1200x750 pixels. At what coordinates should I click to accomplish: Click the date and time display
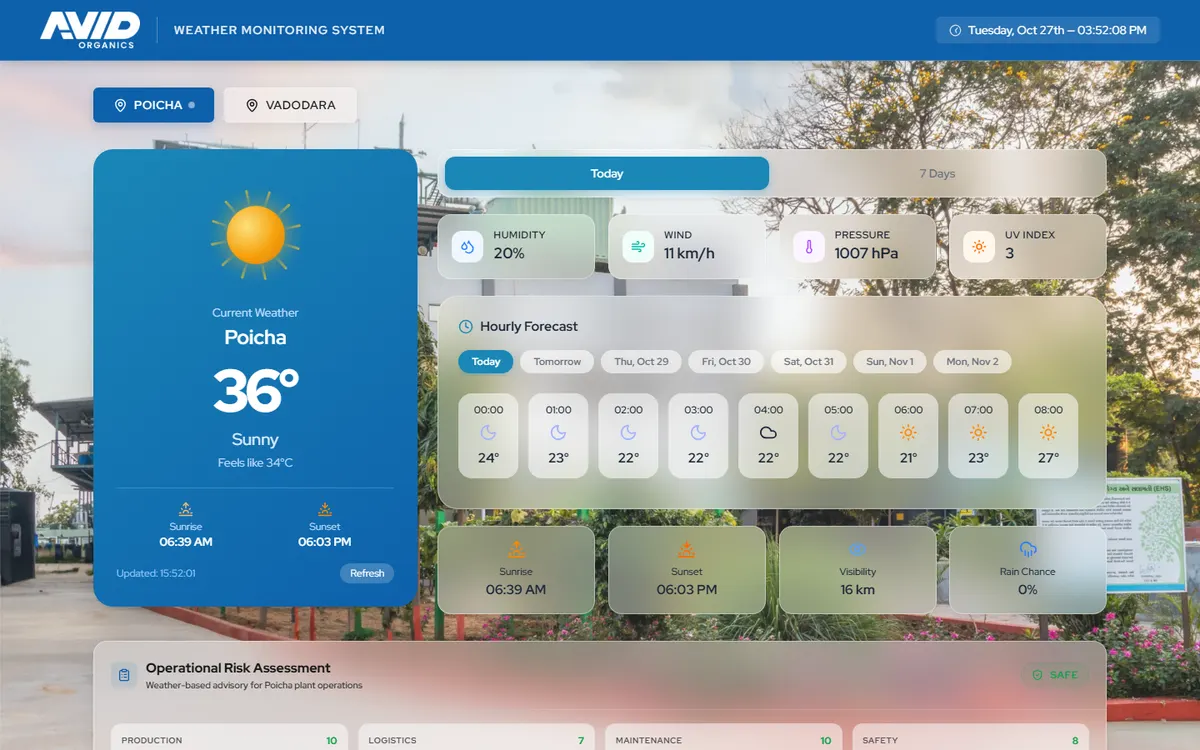tap(1048, 30)
